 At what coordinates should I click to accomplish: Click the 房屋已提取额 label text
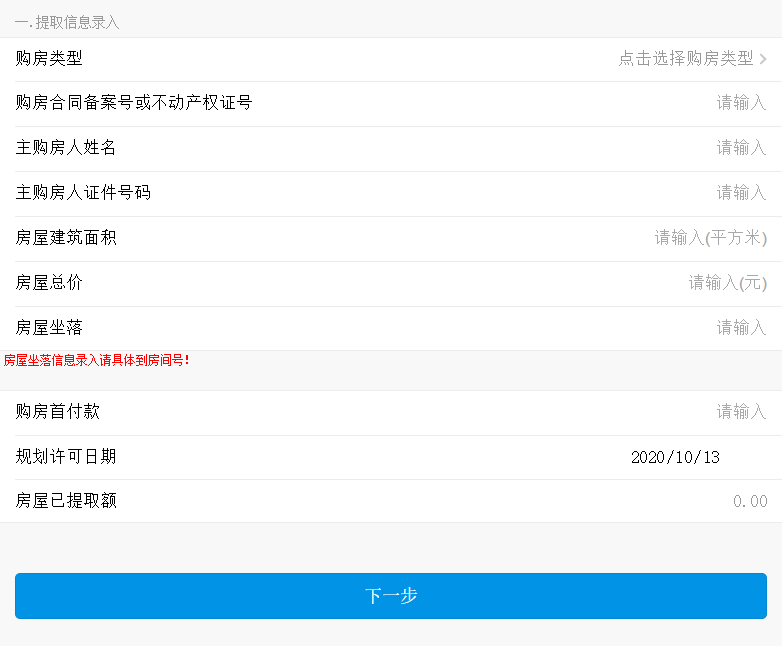click(x=66, y=501)
